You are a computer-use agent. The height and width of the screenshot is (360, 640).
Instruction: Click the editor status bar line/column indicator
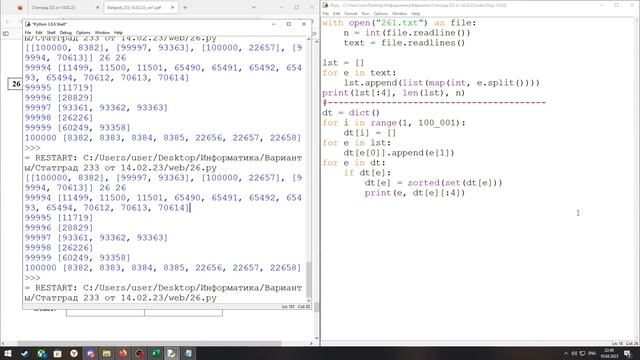pyautogui.click(x=624, y=344)
